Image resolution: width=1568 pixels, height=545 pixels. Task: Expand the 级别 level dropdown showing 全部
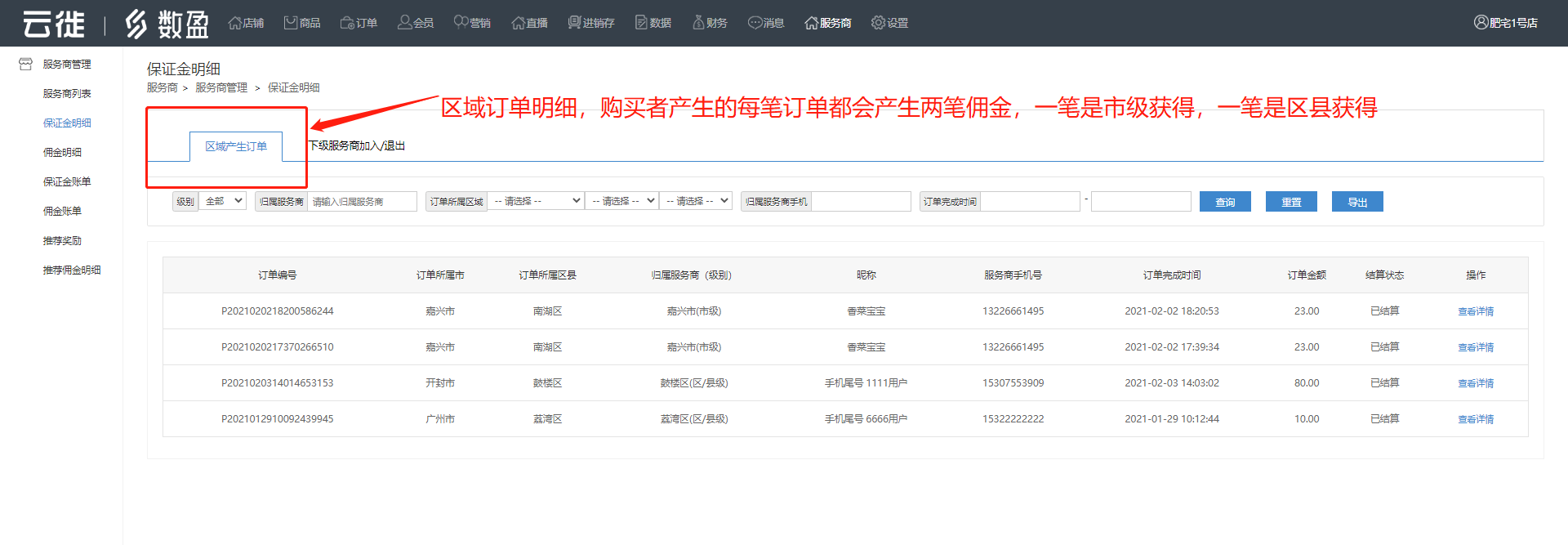pos(222,201)
